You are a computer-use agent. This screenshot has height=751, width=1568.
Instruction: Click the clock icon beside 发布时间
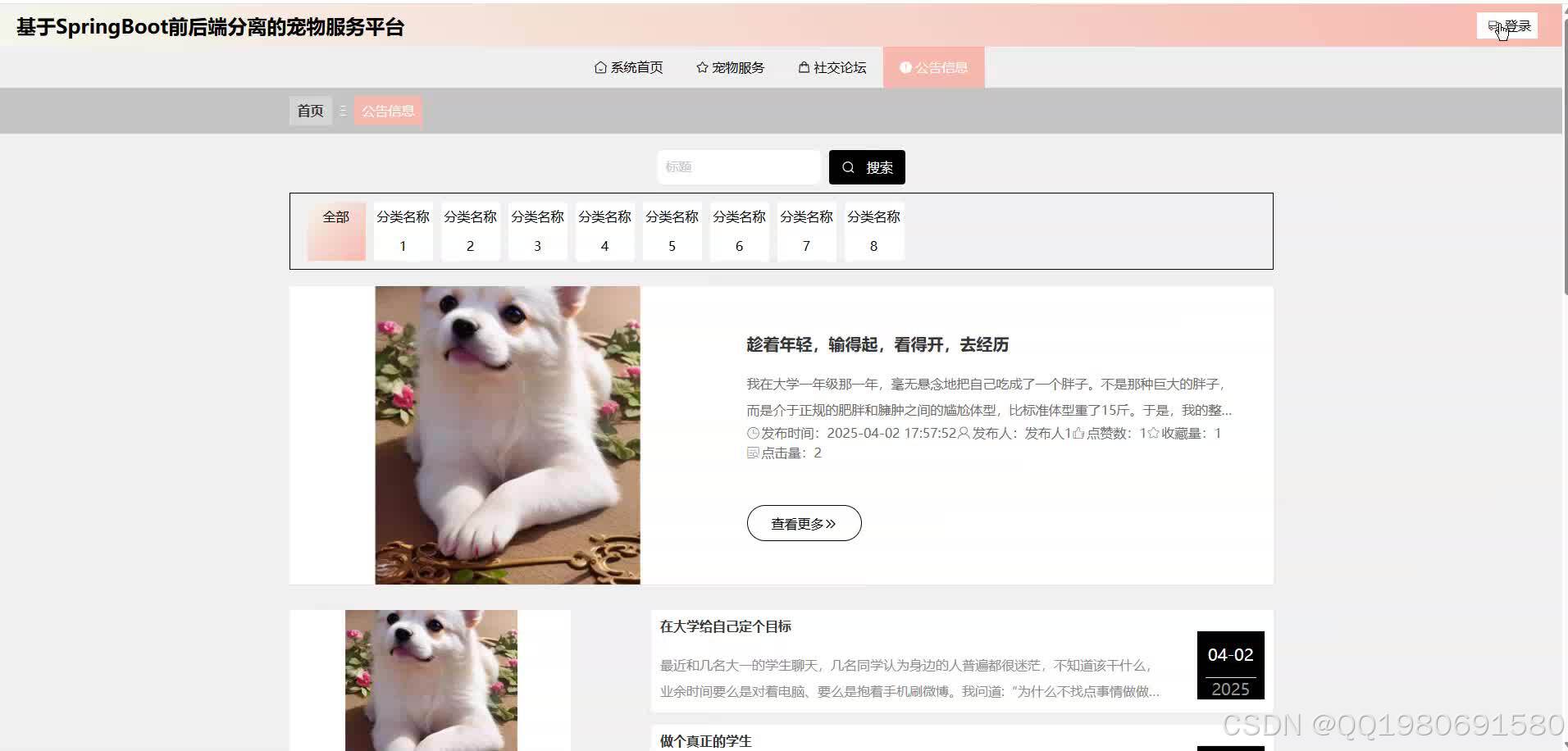pyautogui.click(x=753, y=433)
